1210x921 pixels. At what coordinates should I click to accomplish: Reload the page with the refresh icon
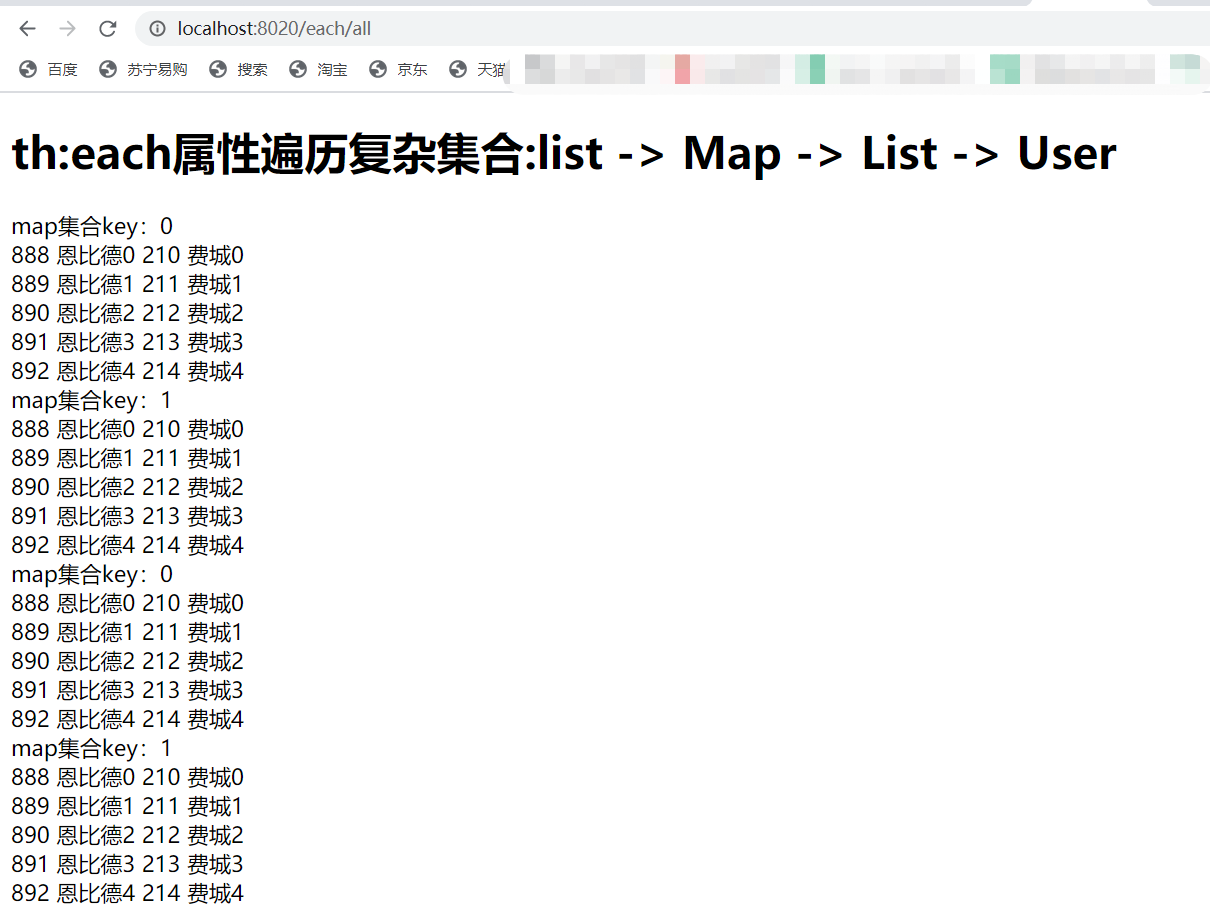coord(108,29)
